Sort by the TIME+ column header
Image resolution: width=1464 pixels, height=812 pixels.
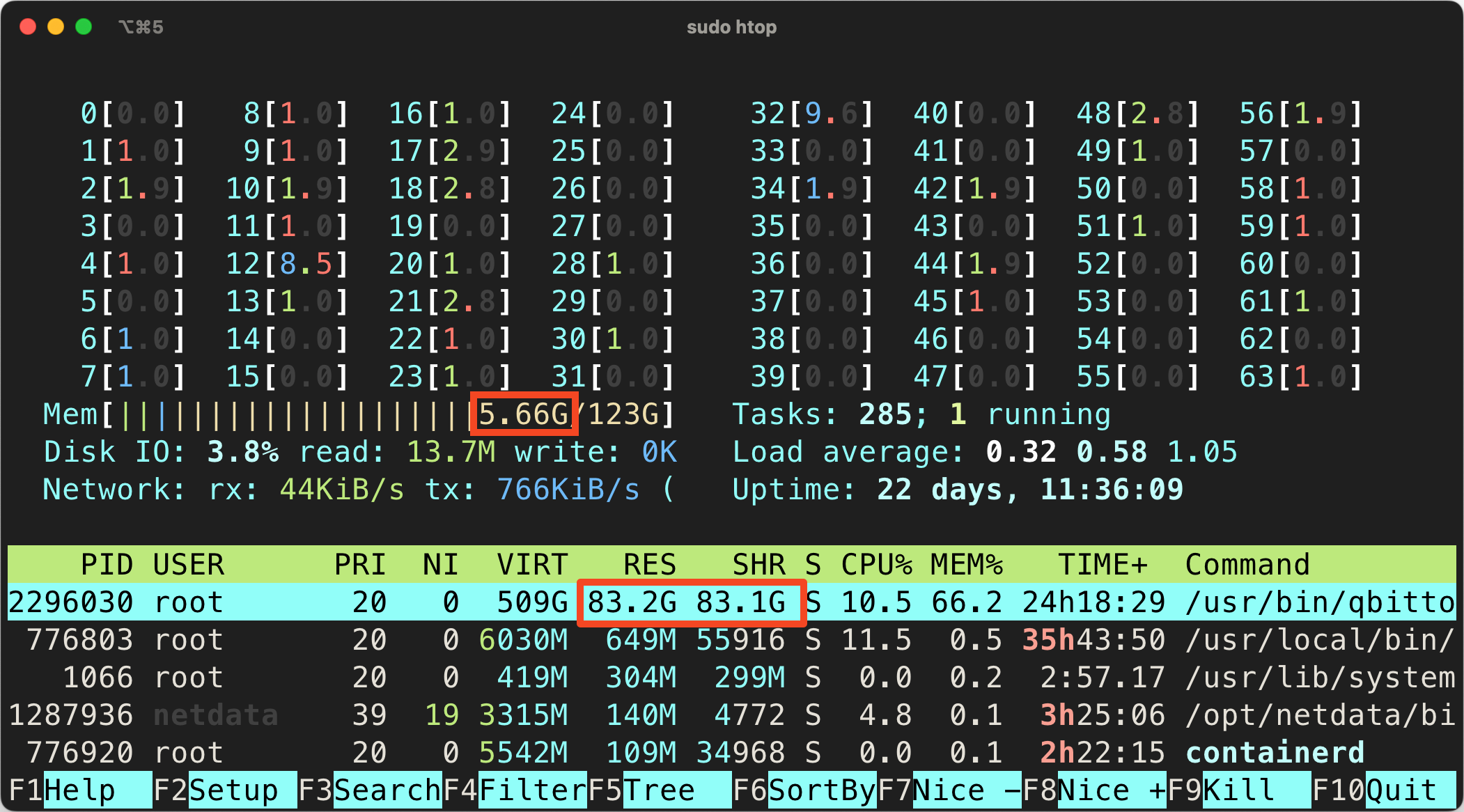(1103, 565)
